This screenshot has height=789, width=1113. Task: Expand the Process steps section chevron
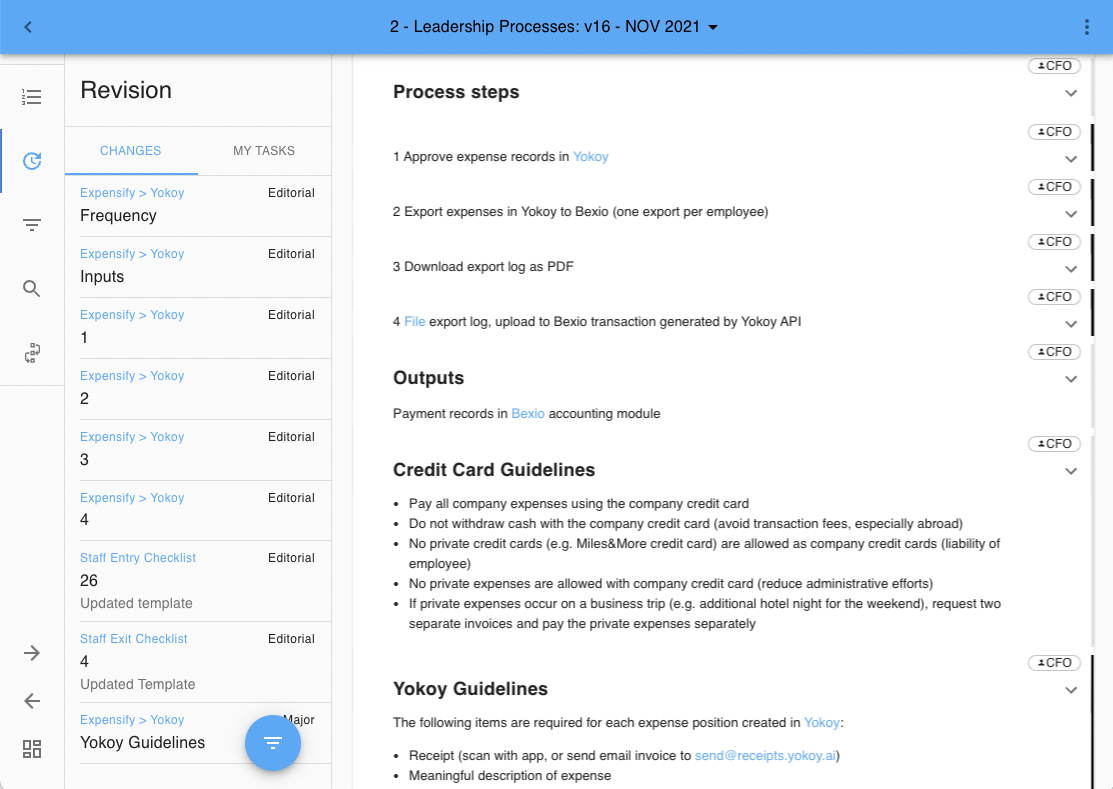point(1071,93)
